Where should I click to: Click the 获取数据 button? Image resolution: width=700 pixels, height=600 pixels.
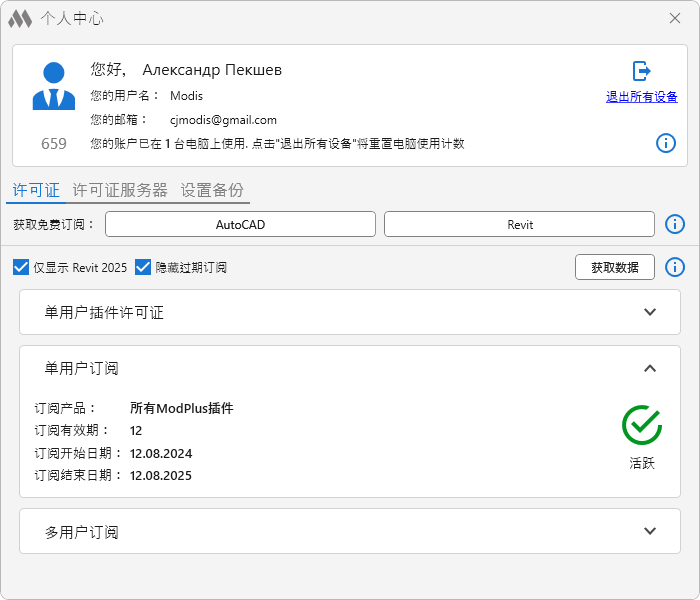click(615, 267)
